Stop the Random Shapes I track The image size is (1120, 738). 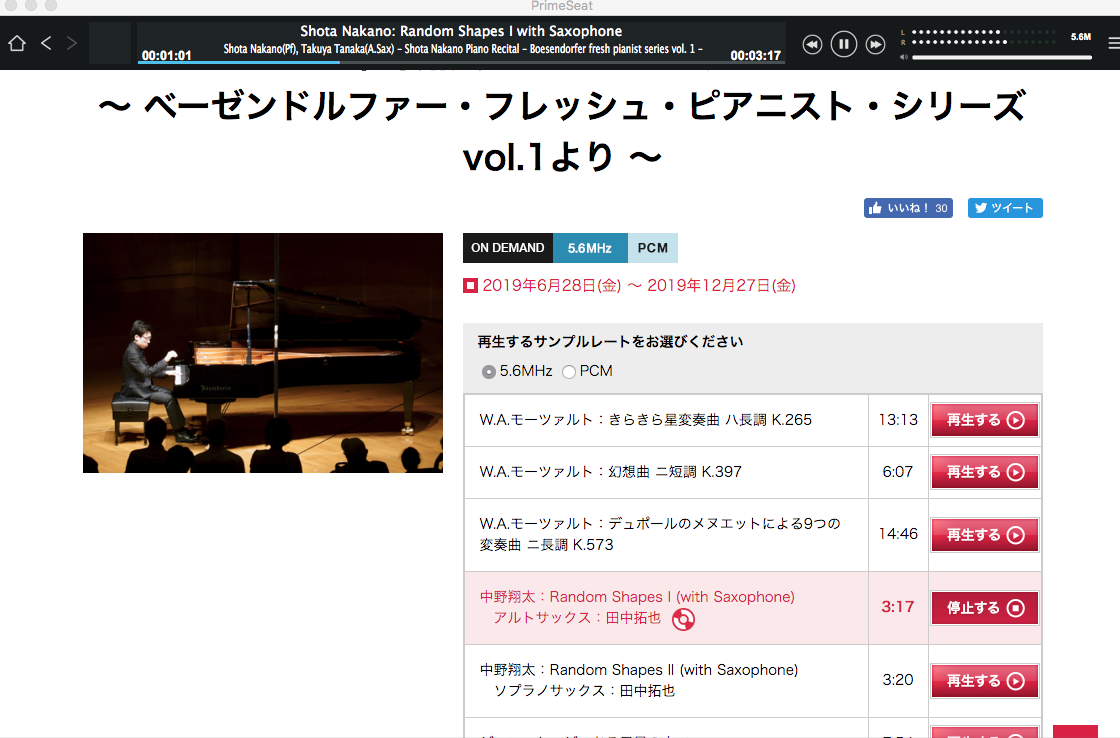tap(984, 608)
